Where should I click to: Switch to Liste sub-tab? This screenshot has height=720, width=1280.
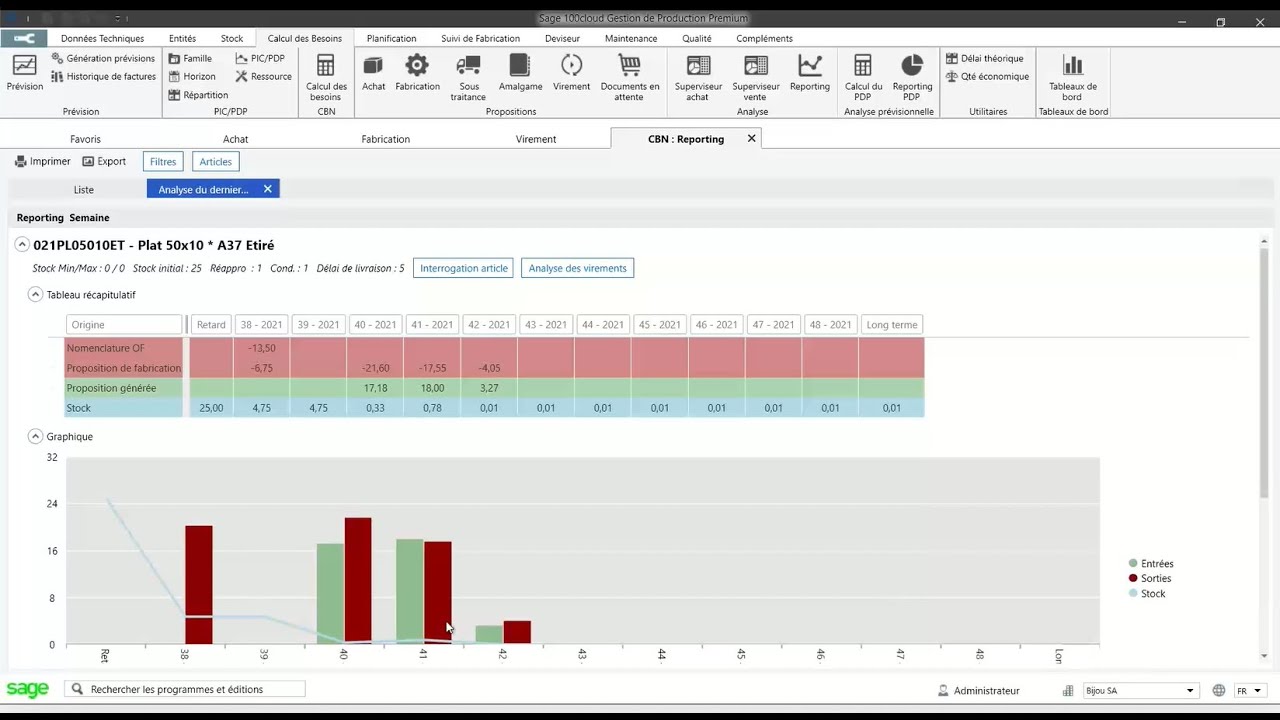pyautogui.click(x=83, y=189)
